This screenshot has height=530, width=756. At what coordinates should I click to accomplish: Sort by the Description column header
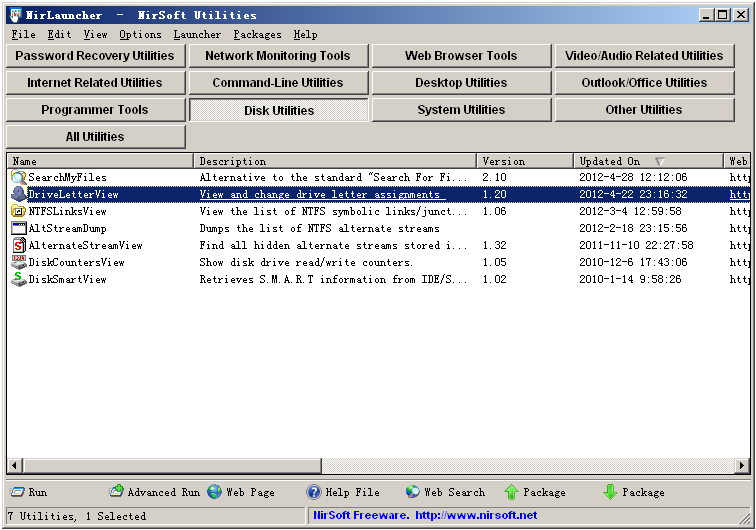pos(335,161)
